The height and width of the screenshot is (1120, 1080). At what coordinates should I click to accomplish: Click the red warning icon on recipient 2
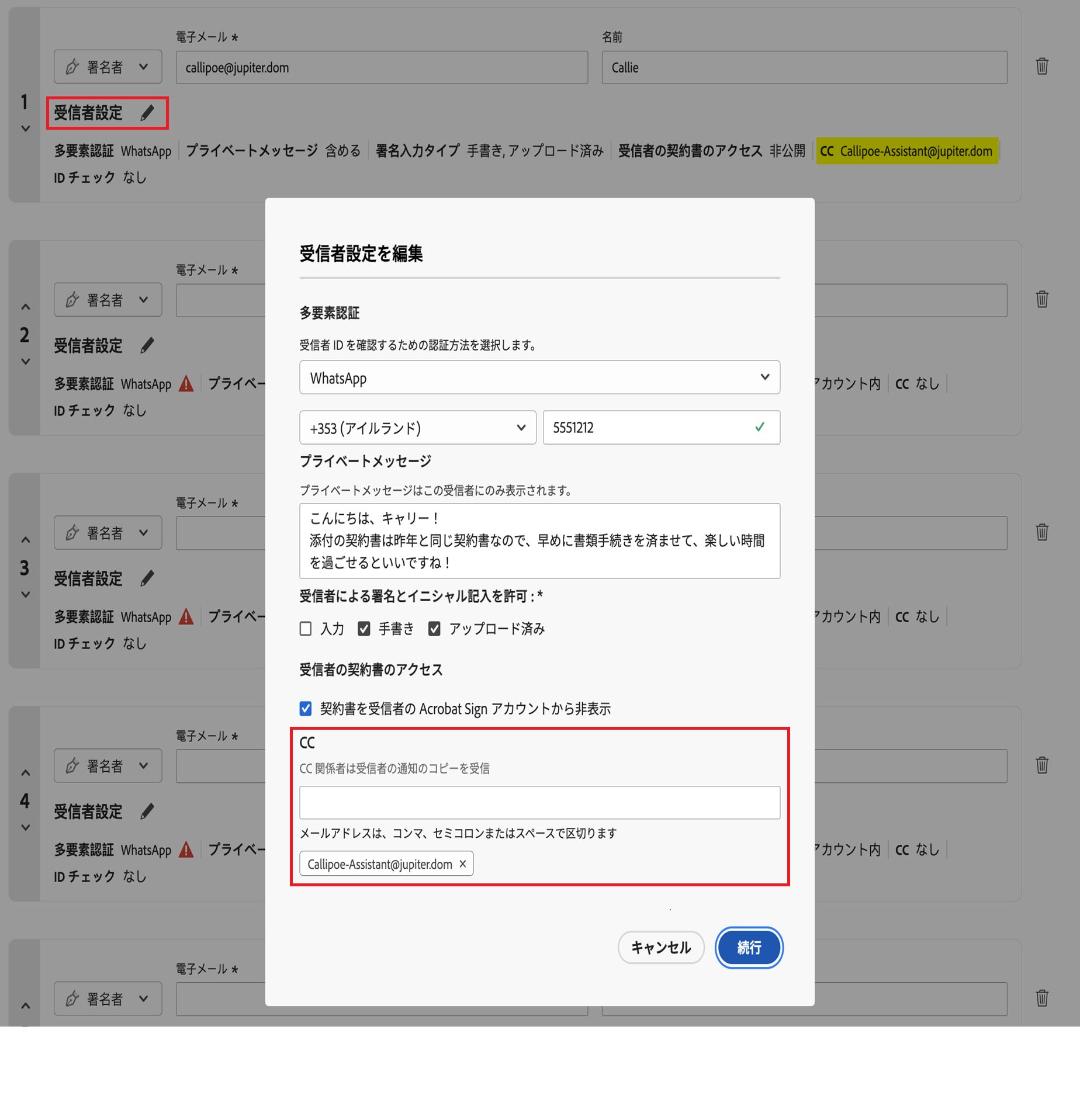[186, 384]
